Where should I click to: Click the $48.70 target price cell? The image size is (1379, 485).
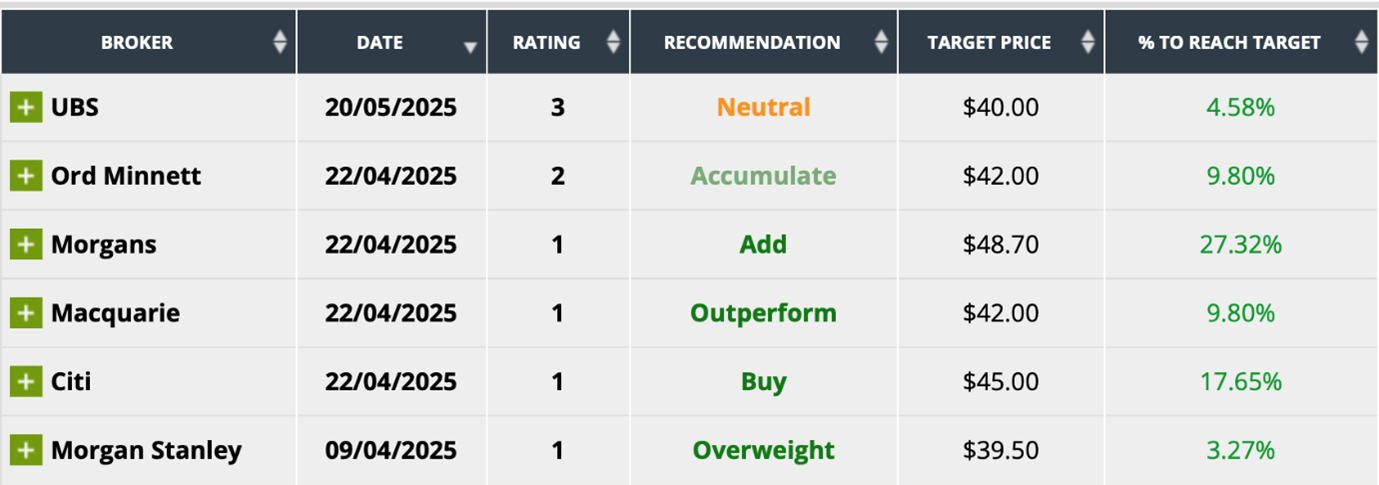(1001, 244)
